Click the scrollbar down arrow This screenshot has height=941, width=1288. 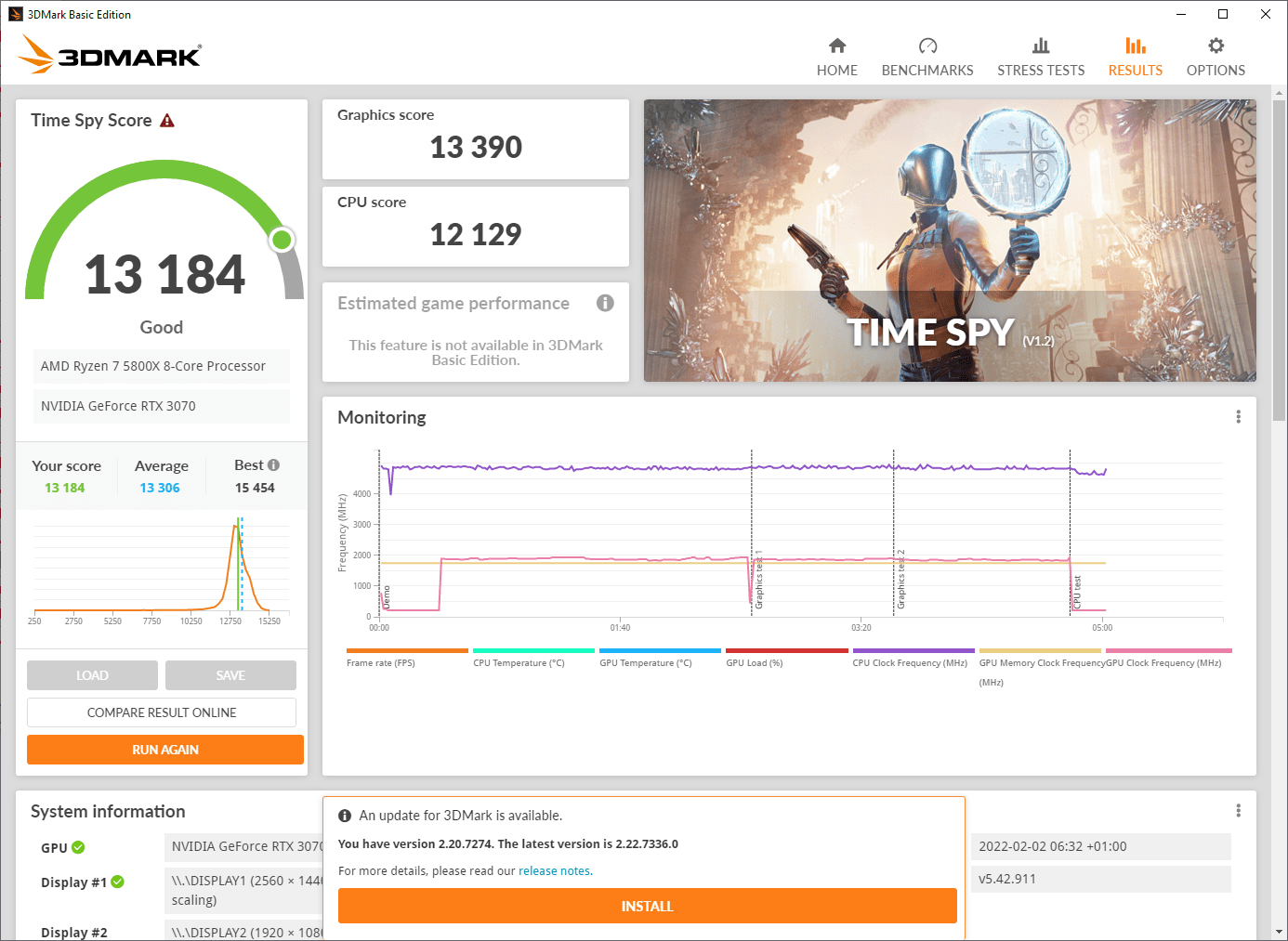pos(1280,931)
